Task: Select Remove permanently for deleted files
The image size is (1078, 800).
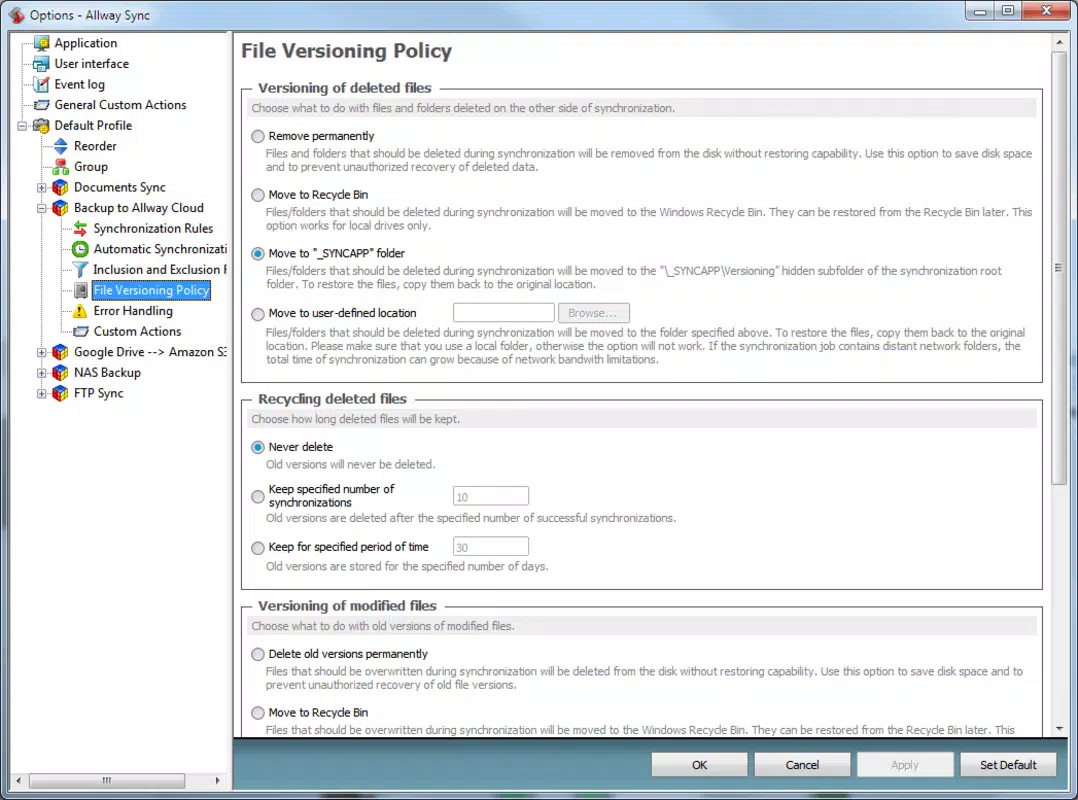Action: tap(258, 136)
